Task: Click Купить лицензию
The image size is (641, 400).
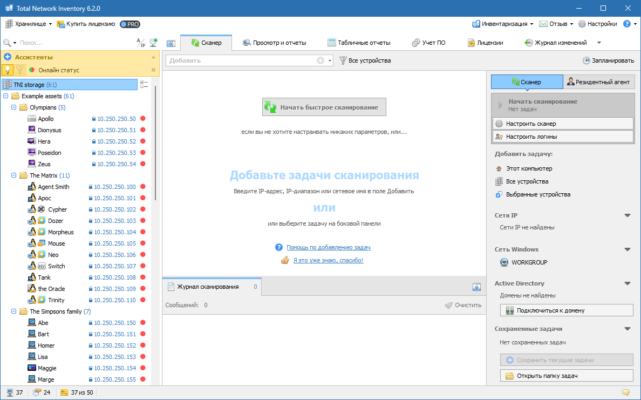Action: (86, 24)
